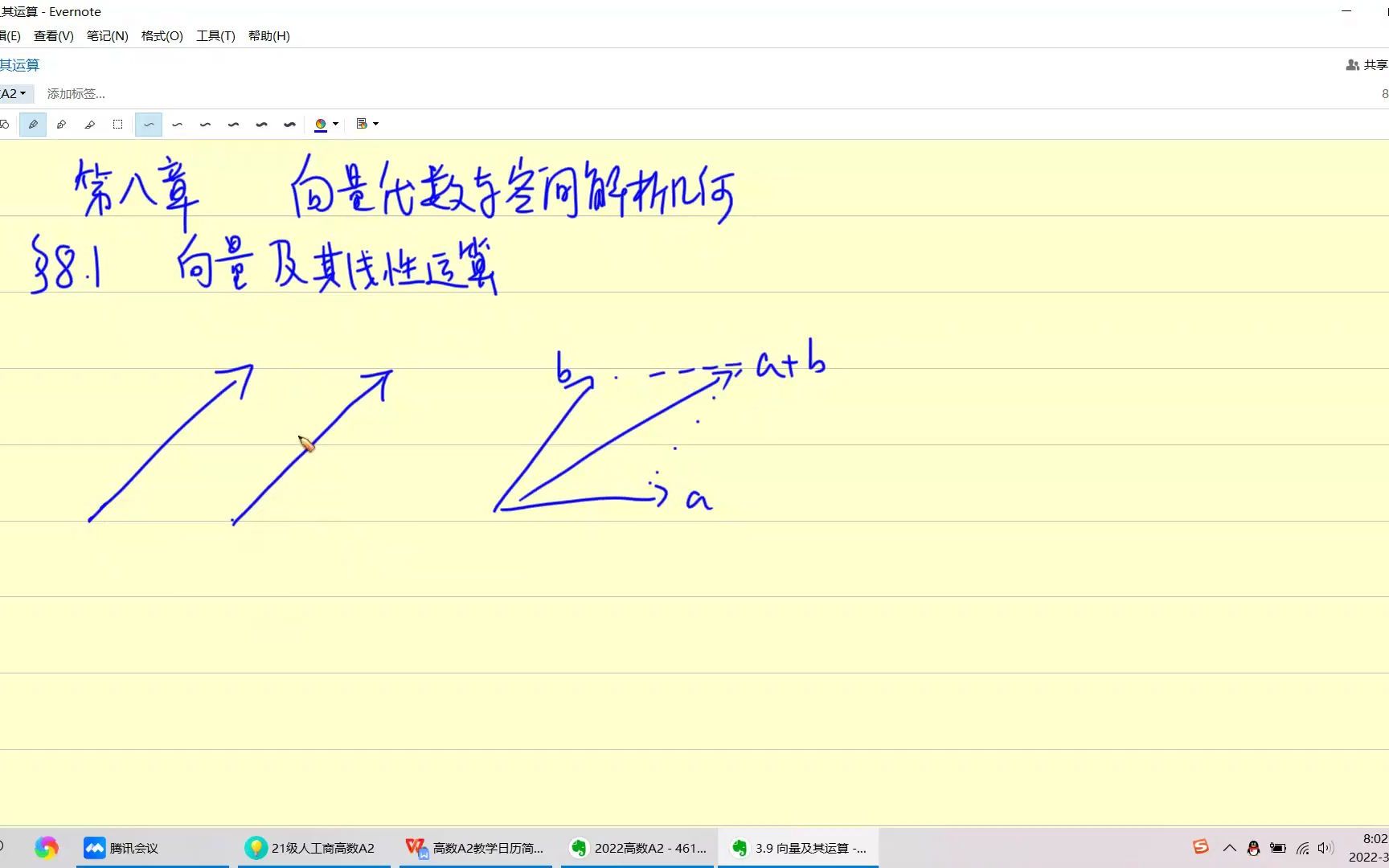This screenshot has width=1389, height=868.
Task: Click the 共享 share button
Action: click(1366, 65)
